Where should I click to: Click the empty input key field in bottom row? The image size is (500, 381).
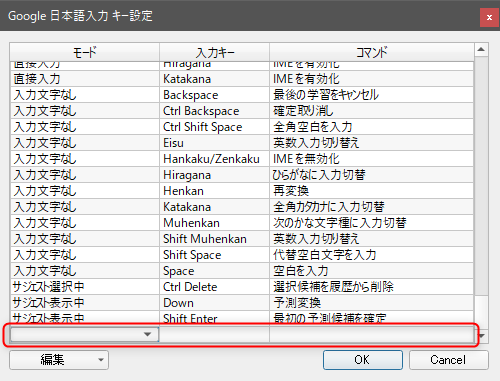(x=214, y=334)
